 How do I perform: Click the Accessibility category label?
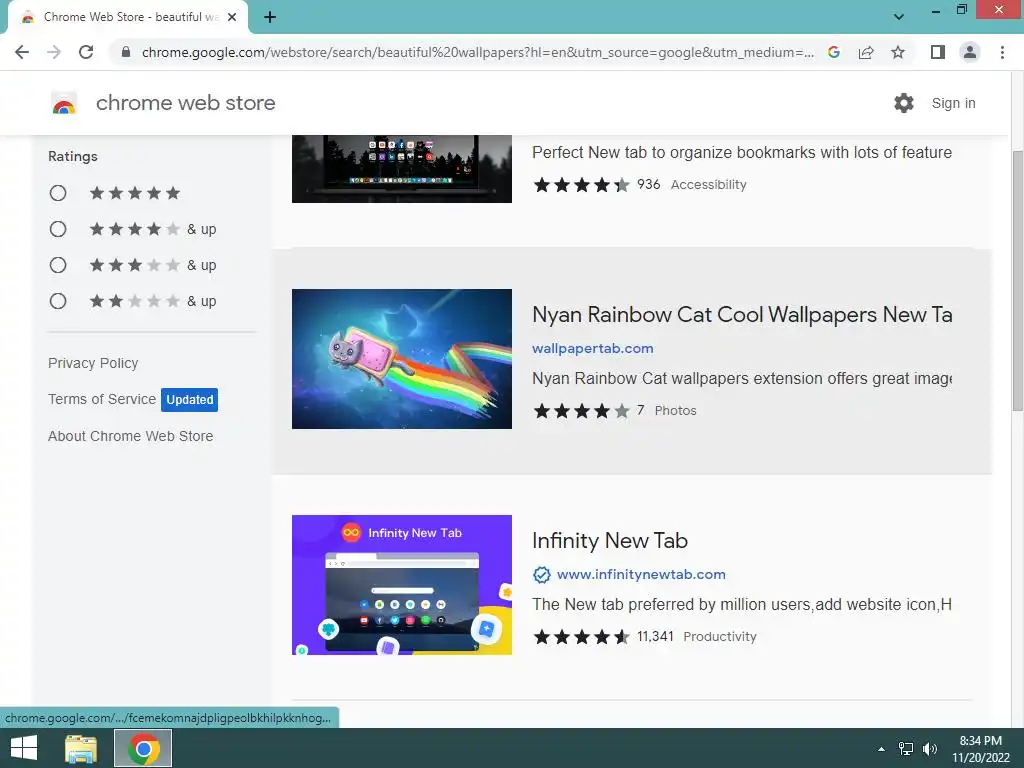[709, 185]
